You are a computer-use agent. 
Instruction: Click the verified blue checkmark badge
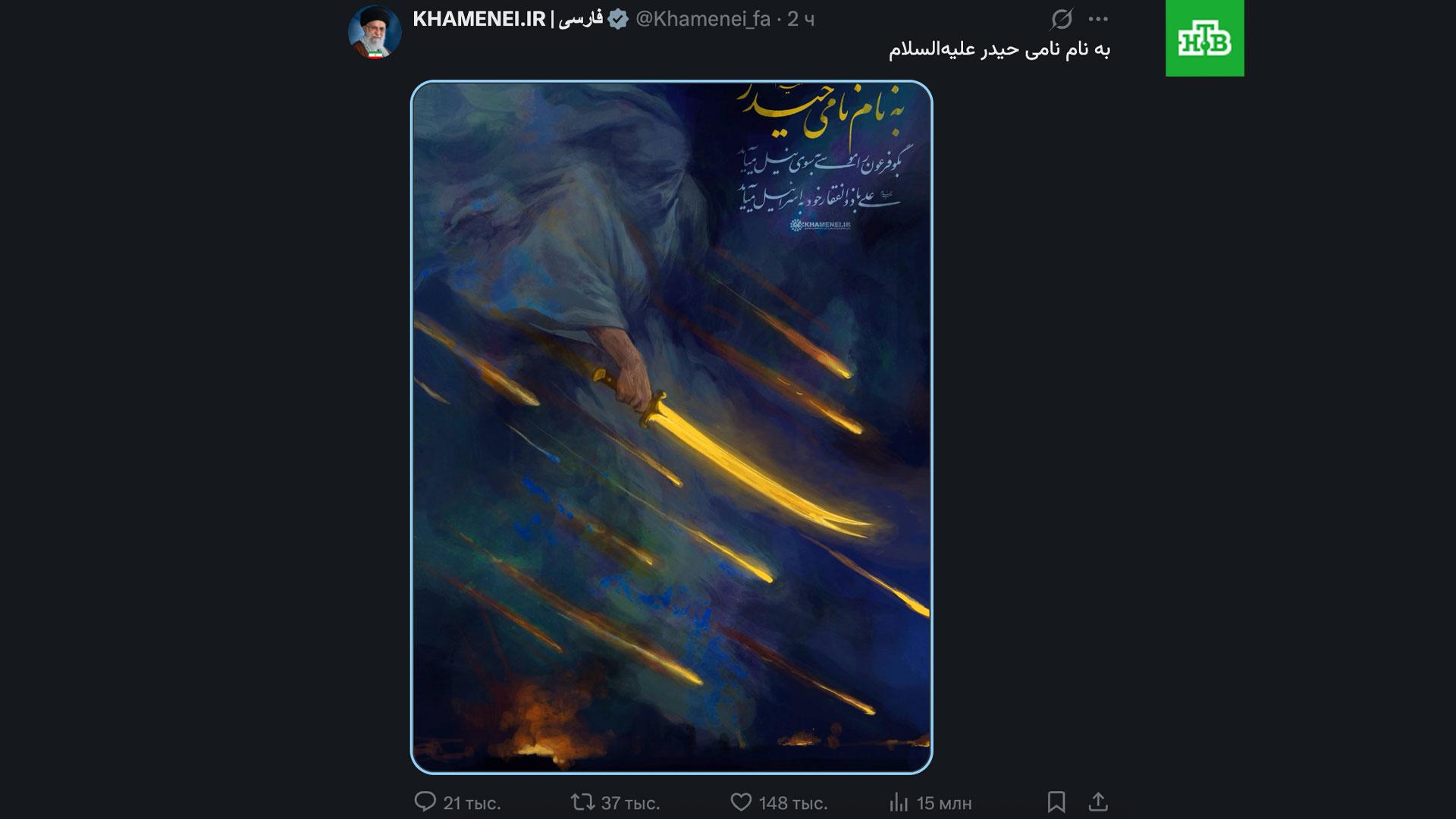[x=618, y=20]
